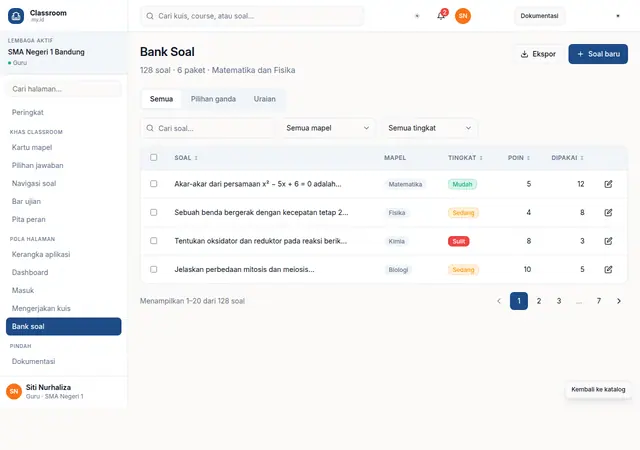Open Bar ujian in the sidebar
Viewport: 640px width, 450px height.
pyautogui.click(x=63, y=201)
